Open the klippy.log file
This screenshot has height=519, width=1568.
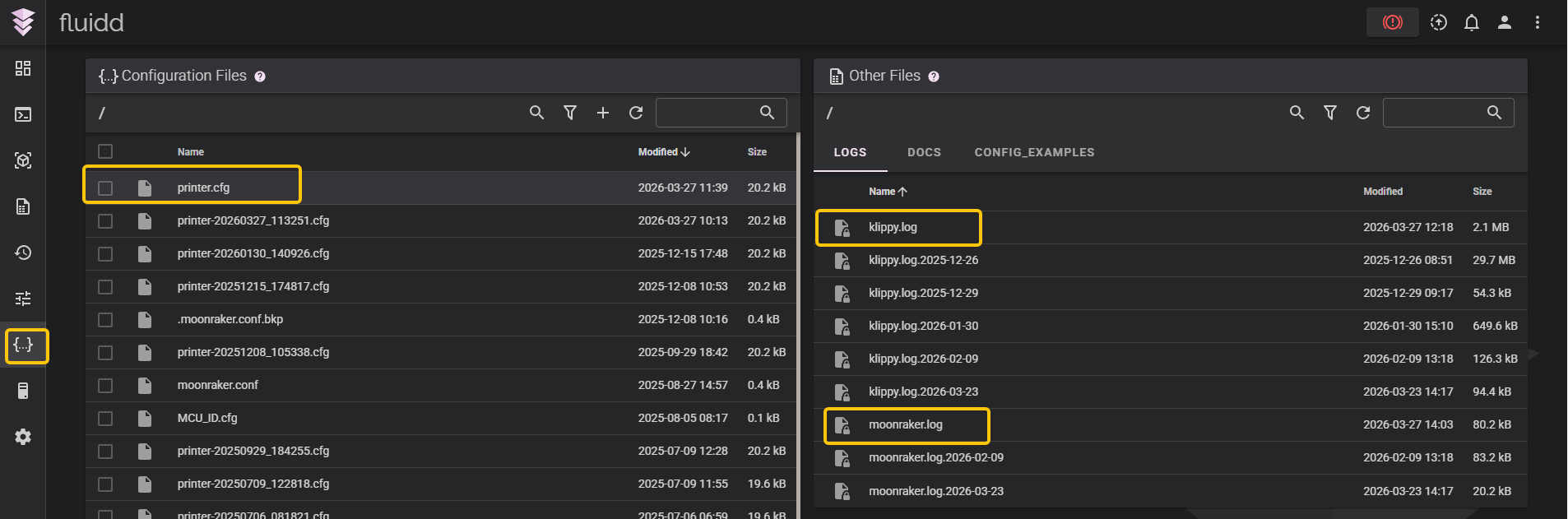coord(893,227)
